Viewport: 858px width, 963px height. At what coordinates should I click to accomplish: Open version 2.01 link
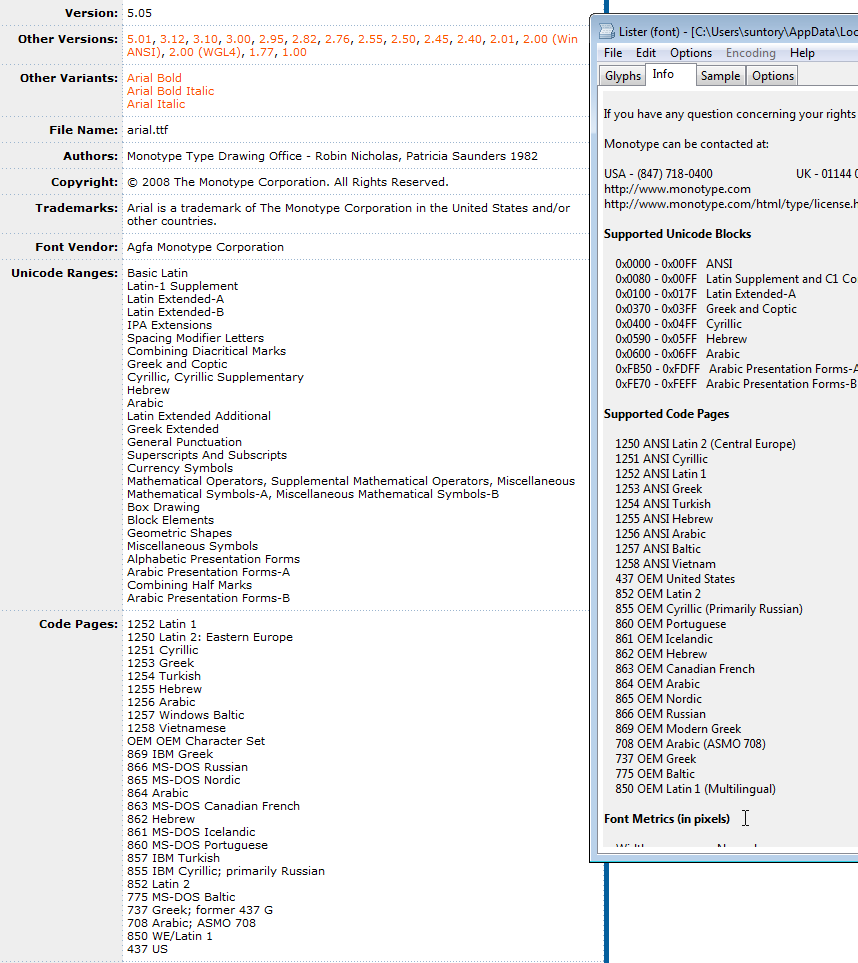pos(502,39)
